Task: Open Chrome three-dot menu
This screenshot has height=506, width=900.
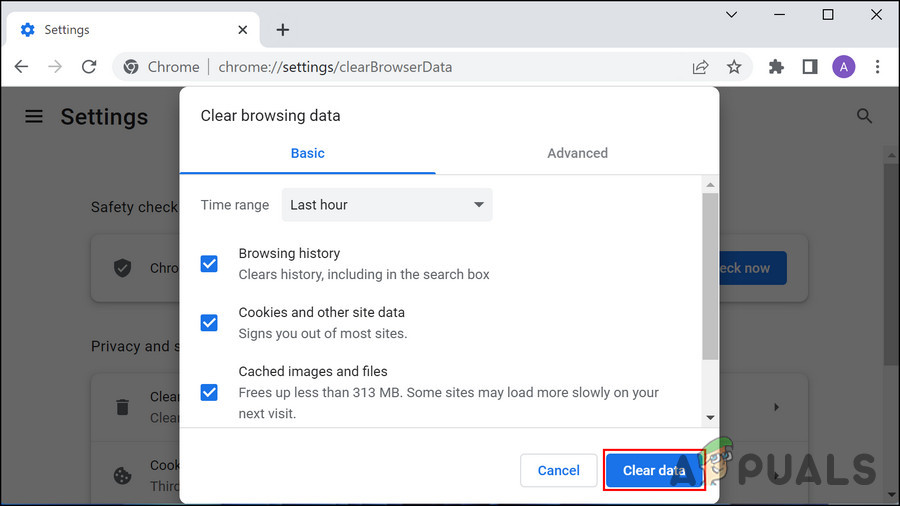Action: pos(878,67)
